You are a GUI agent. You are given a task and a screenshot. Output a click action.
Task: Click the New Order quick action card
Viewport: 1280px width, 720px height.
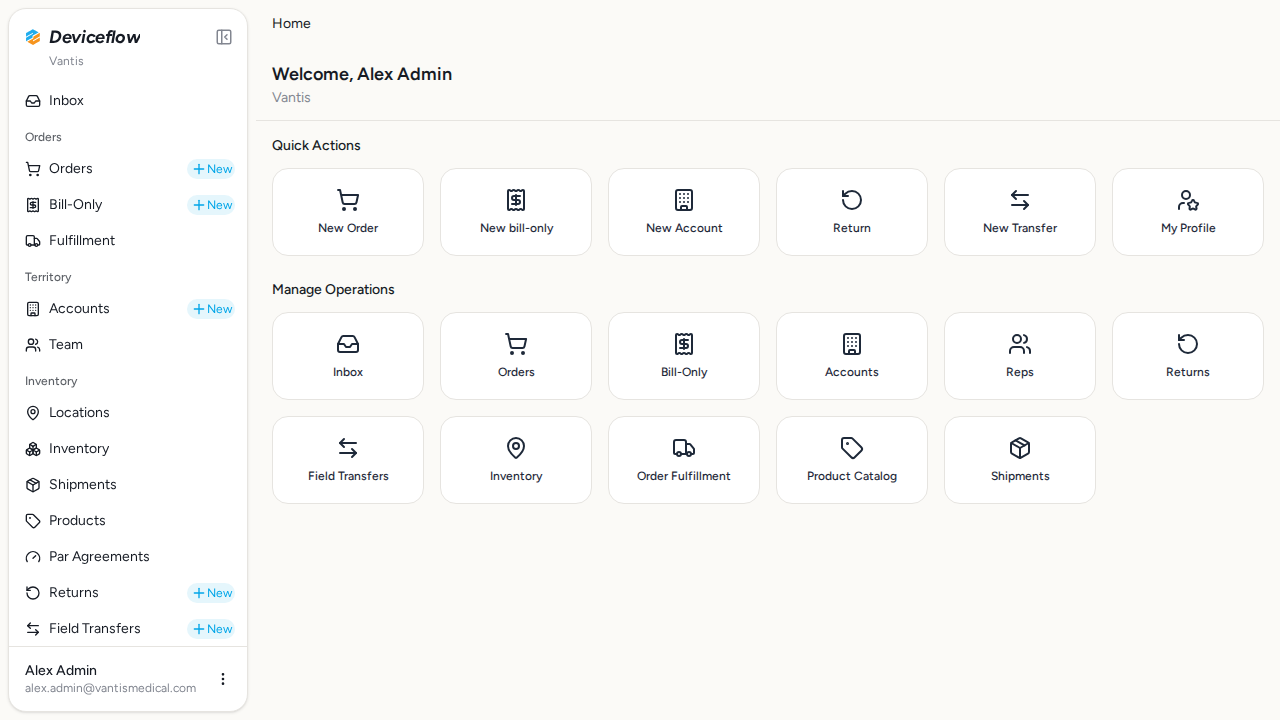[348, 212]
